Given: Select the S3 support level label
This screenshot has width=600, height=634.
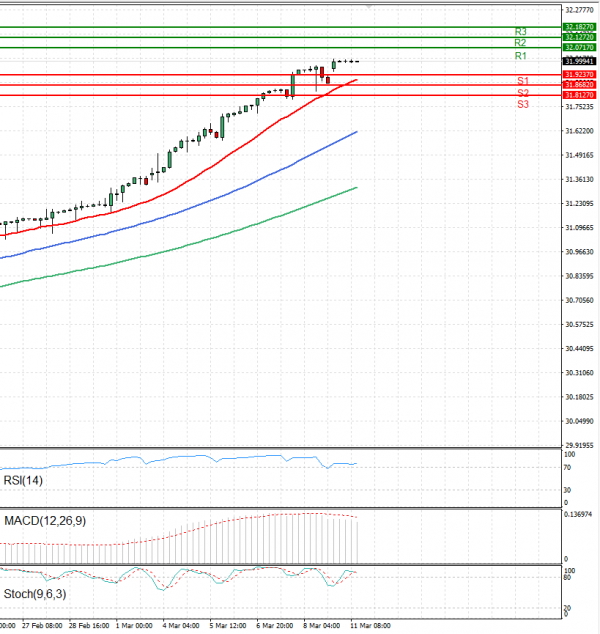Looking at the screenshot, I should point(523,104).
